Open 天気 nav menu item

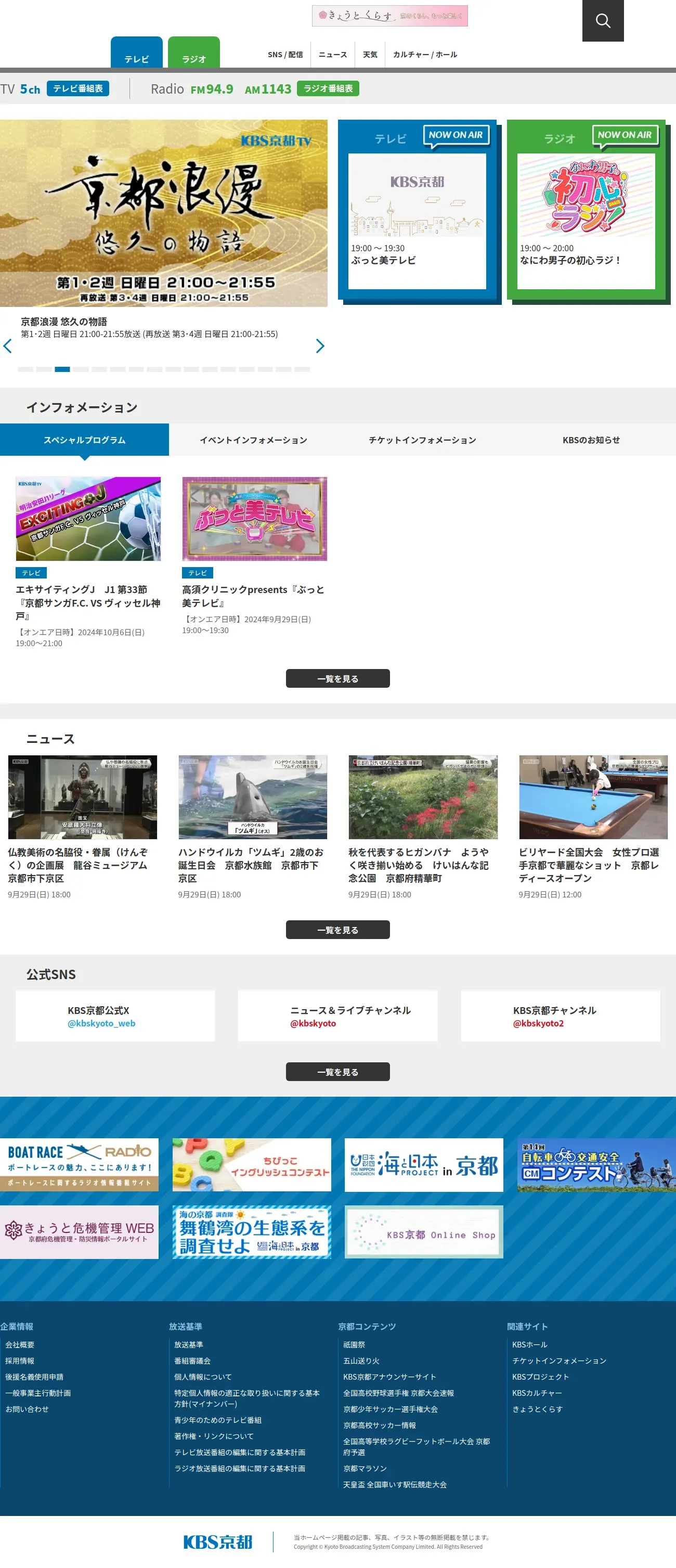[370, 55]
